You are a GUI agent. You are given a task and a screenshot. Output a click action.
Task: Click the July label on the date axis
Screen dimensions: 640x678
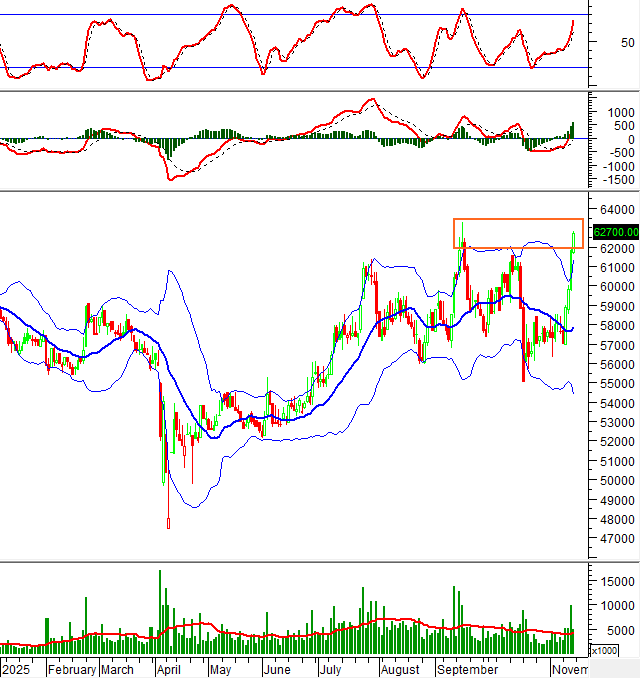point(333,670)
